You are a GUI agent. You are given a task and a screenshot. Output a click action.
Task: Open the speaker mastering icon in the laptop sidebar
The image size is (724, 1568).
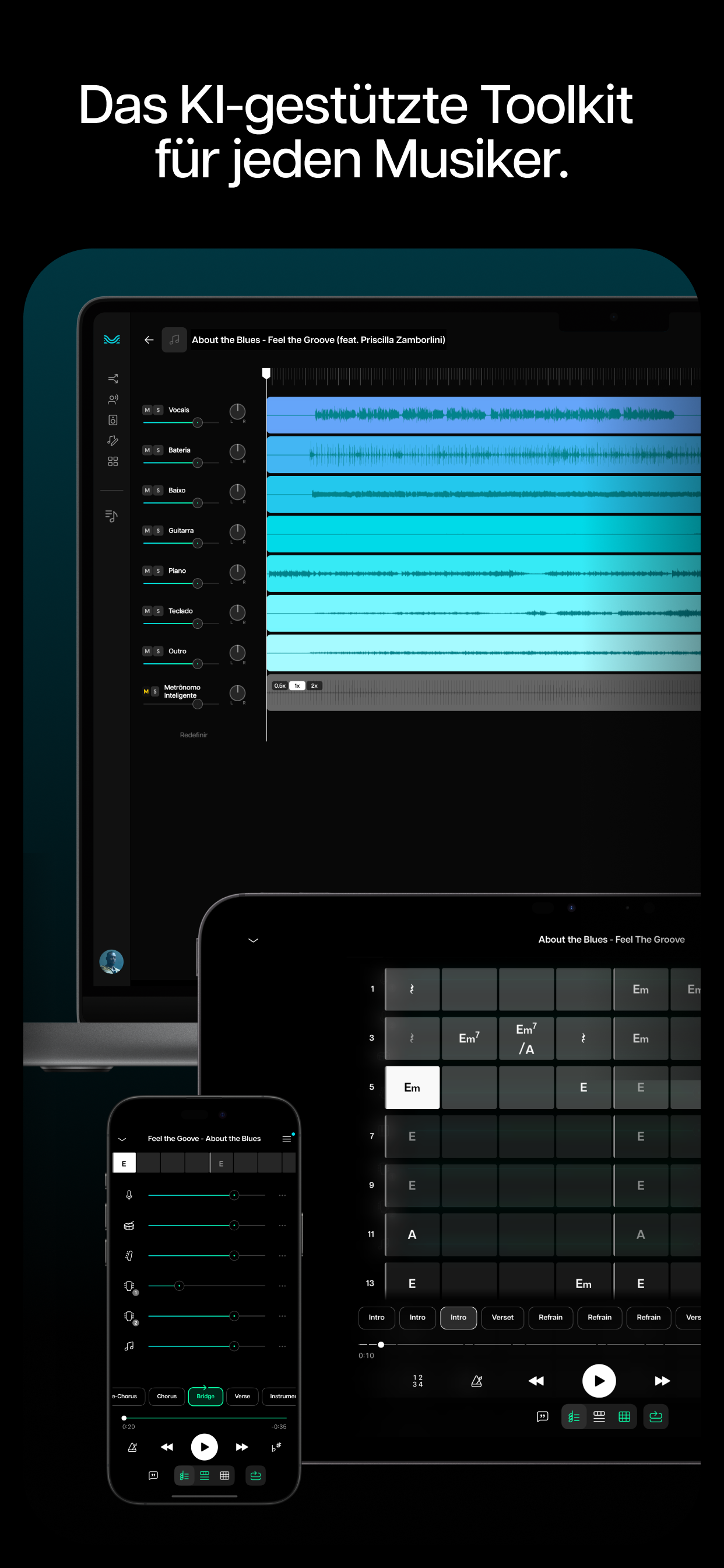[113, 419]
